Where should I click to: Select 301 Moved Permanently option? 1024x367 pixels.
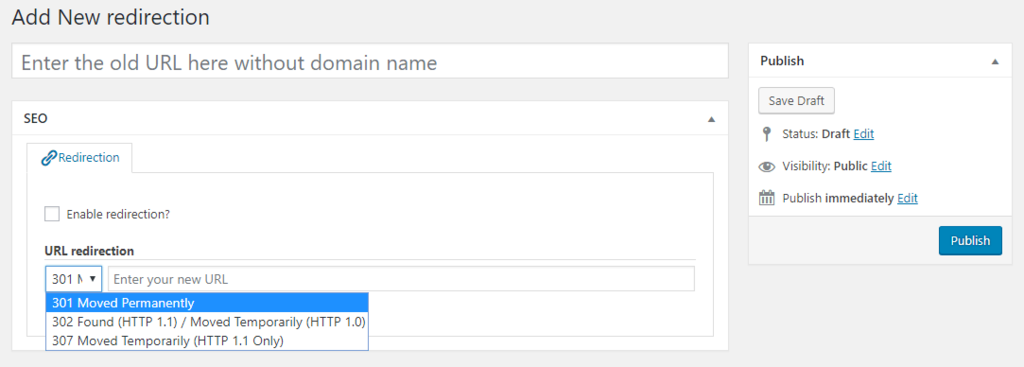coord(207,303)
